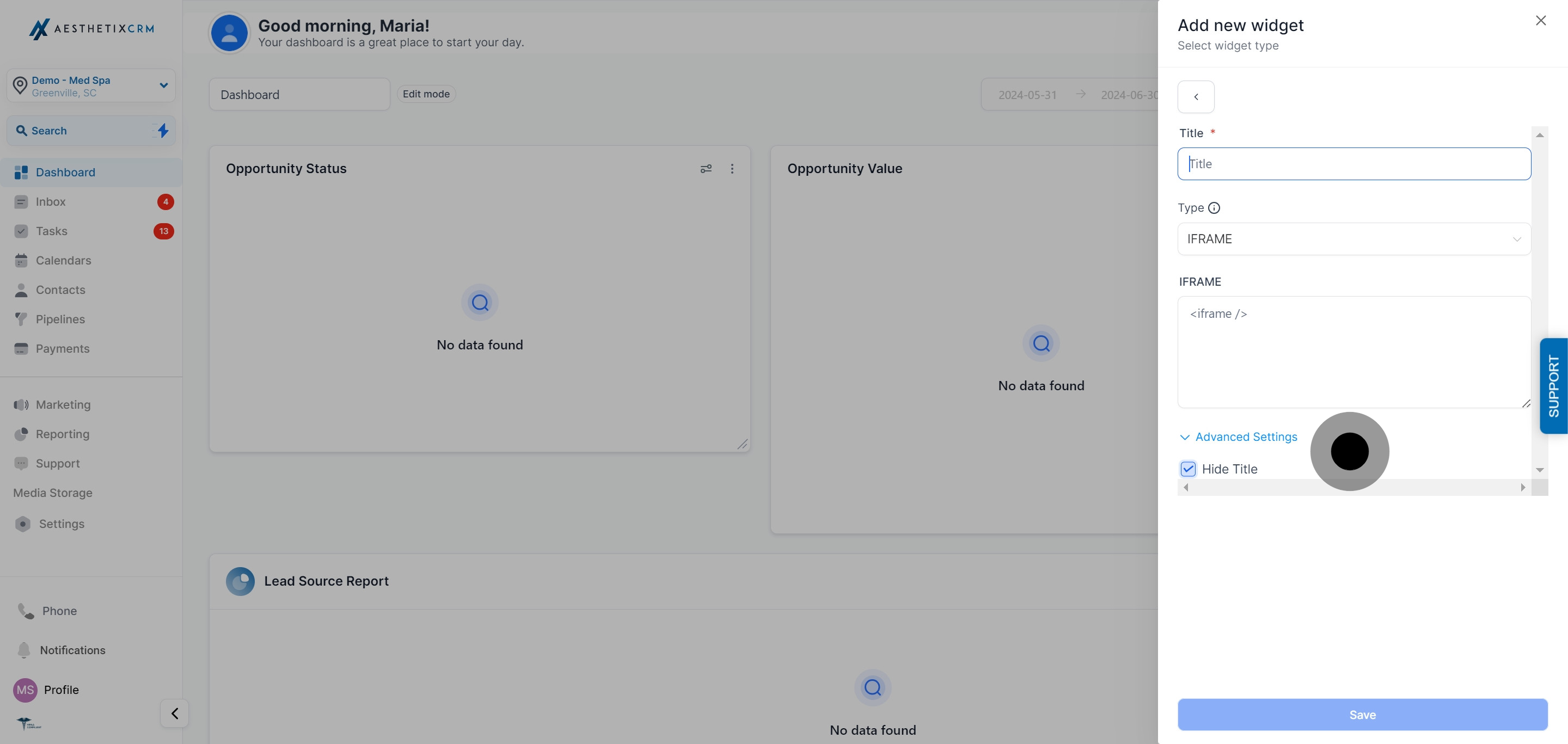1568x744 pixels.
Task: Open the Phone dialer icon
Action: (26, 611)
